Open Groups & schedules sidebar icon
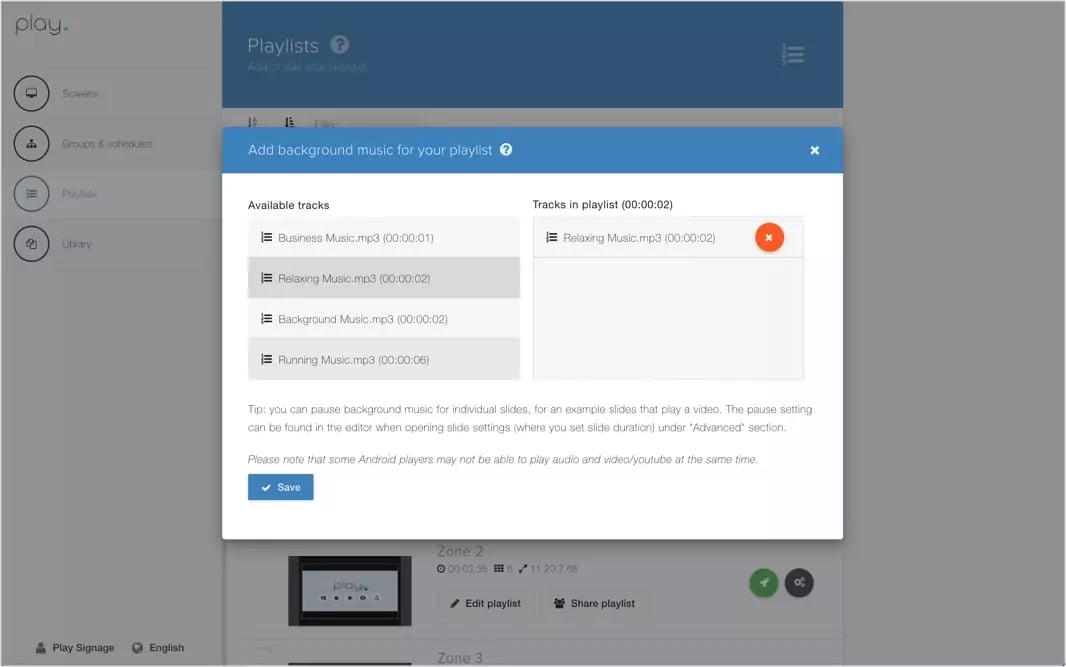Screen dimensions: 1066x667 tap(31, 144)
